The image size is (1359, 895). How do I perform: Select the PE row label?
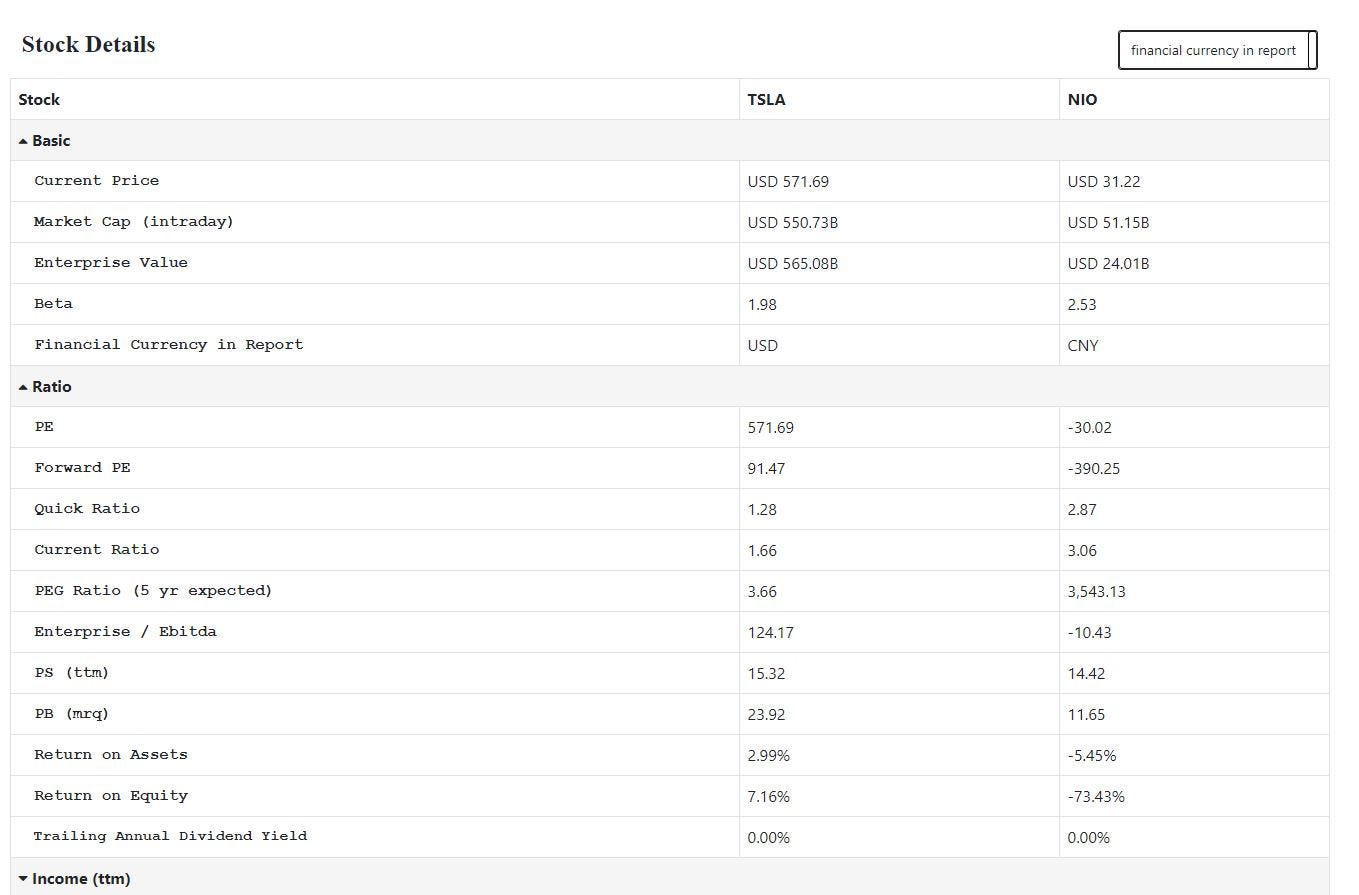(44, 427)
